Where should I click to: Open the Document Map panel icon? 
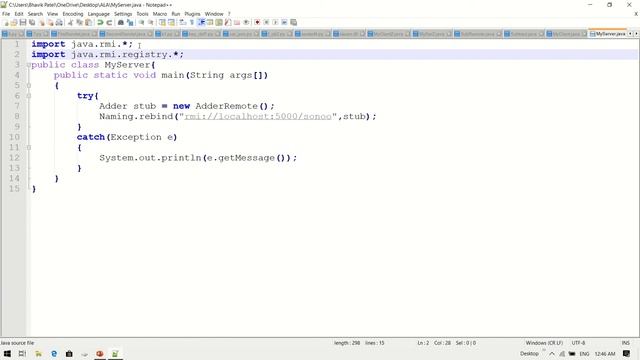pyautogui.click(x=219, y=22)
